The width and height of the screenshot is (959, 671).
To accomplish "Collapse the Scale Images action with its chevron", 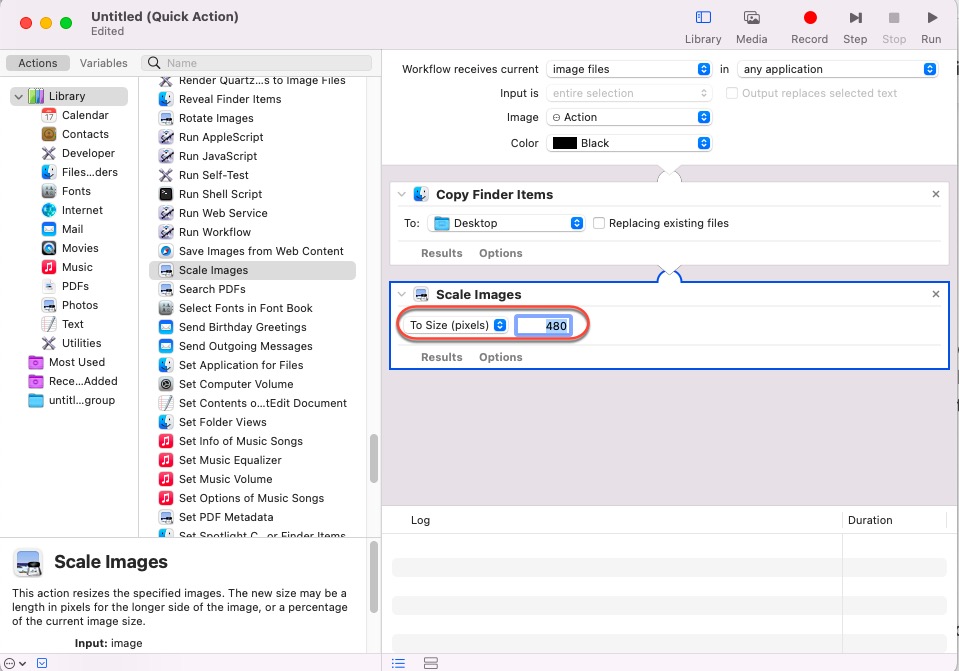I will pyautogui.click(x=401, y=294).
